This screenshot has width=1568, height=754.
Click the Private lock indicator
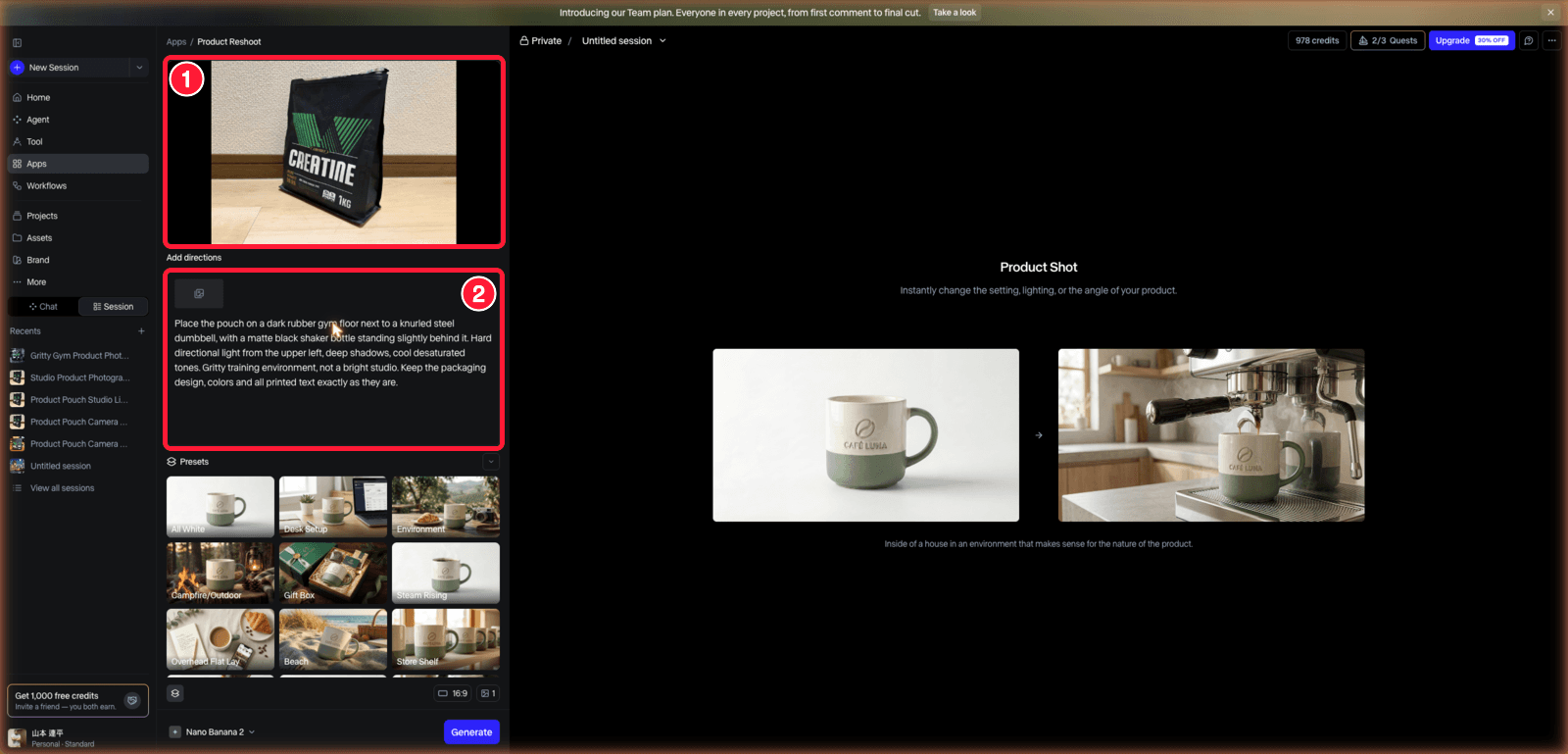coord(541,41)
